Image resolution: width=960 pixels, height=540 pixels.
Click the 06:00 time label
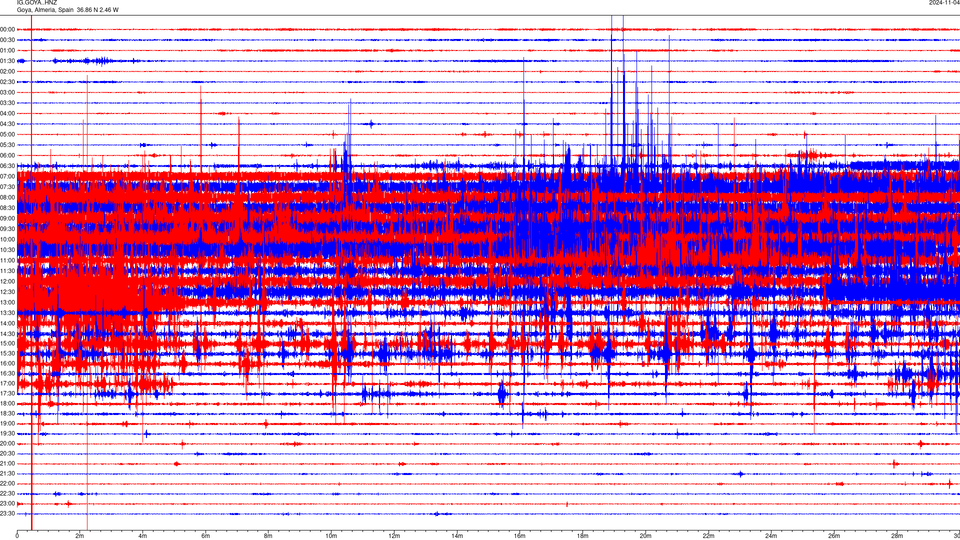pyautogui.click(x=7, y=156)
